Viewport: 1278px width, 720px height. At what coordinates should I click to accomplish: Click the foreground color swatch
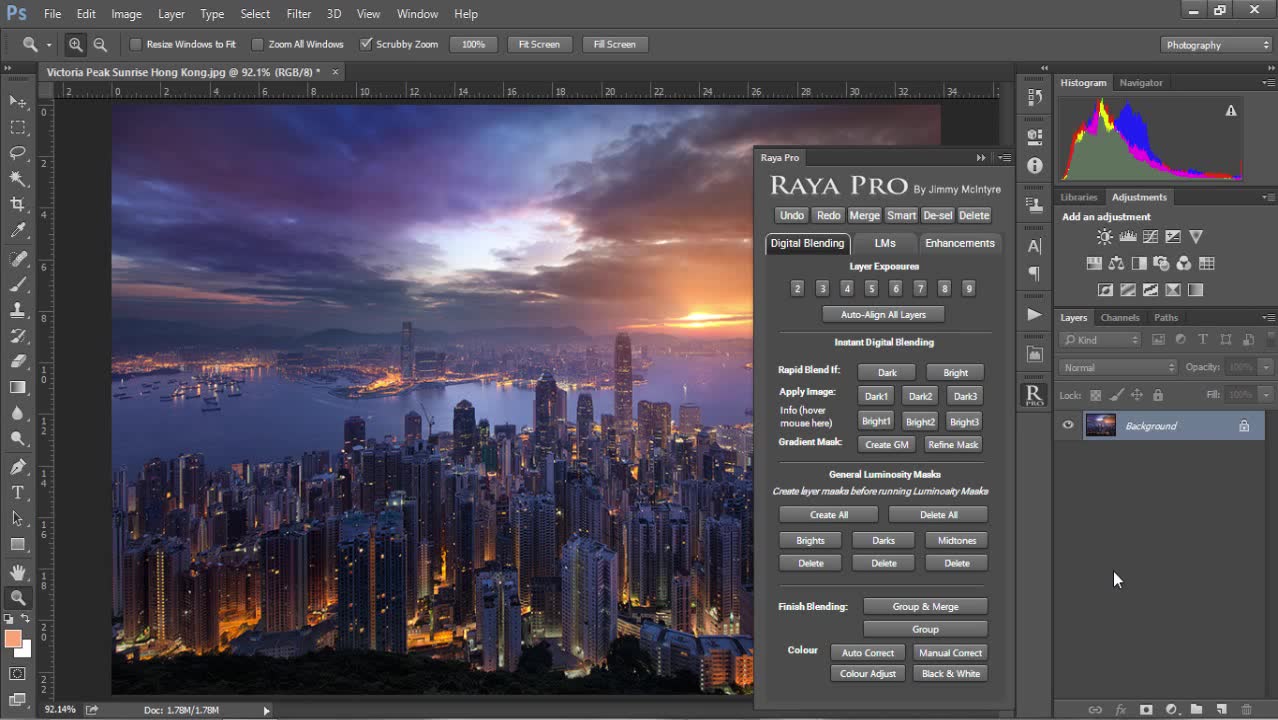[12, 639]
